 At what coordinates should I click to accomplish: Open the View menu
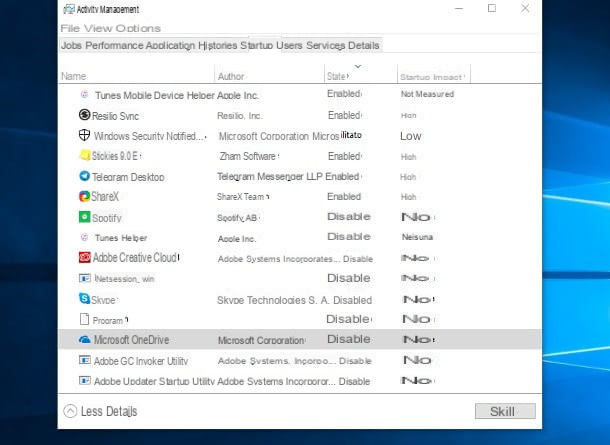[x=98, y=28]
